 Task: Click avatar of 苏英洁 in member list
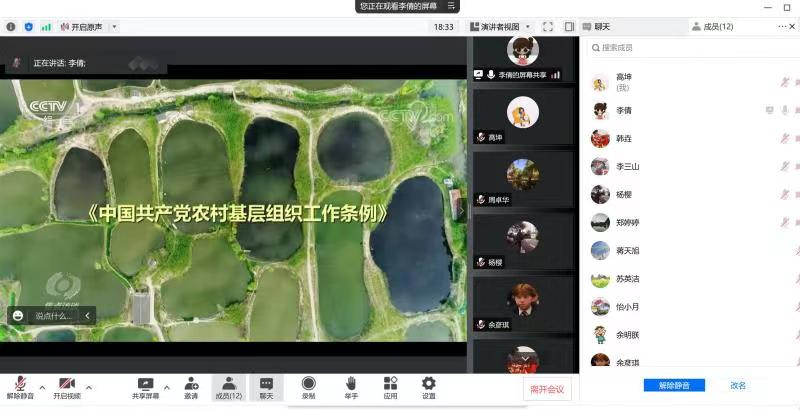coord(600,279)
